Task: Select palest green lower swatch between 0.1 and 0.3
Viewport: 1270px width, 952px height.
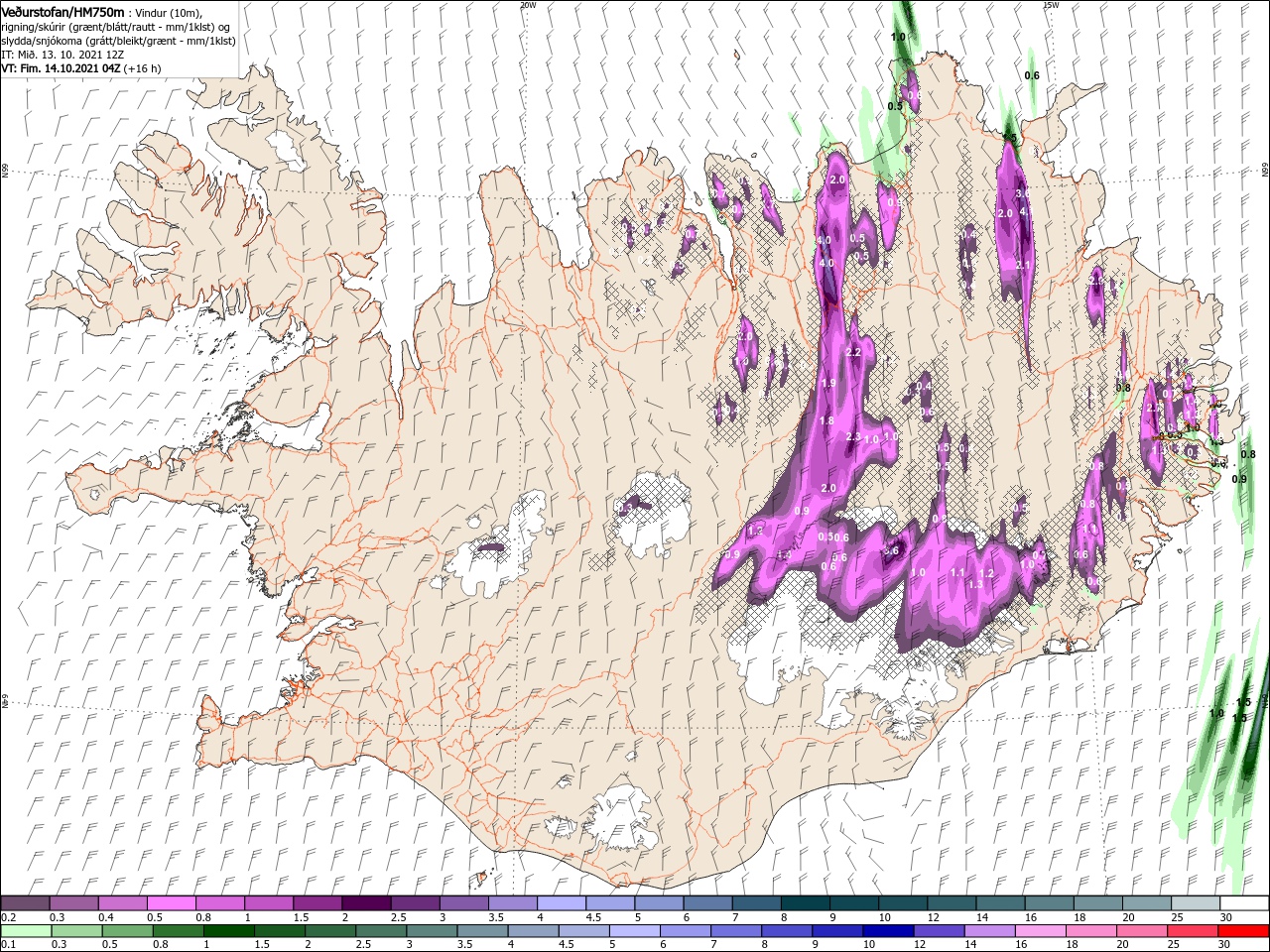Action: pos(26,931)
